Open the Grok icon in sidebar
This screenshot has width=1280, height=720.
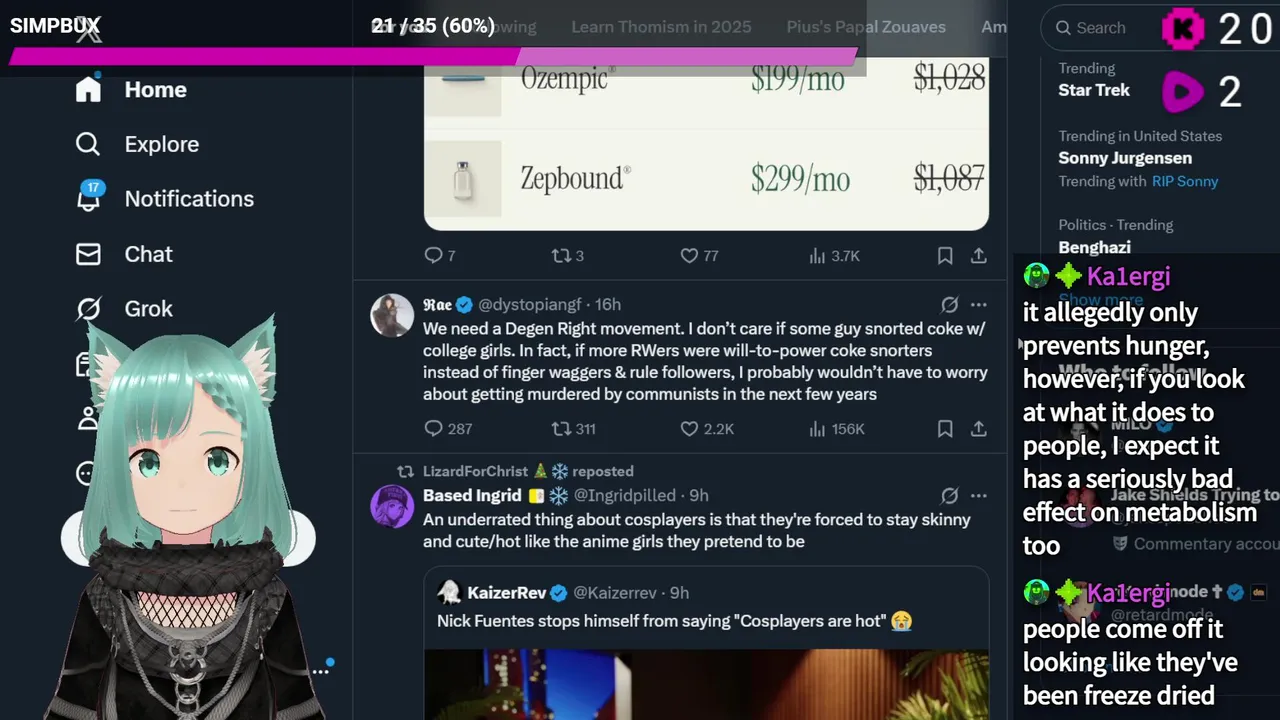click(x=88, y=309)
